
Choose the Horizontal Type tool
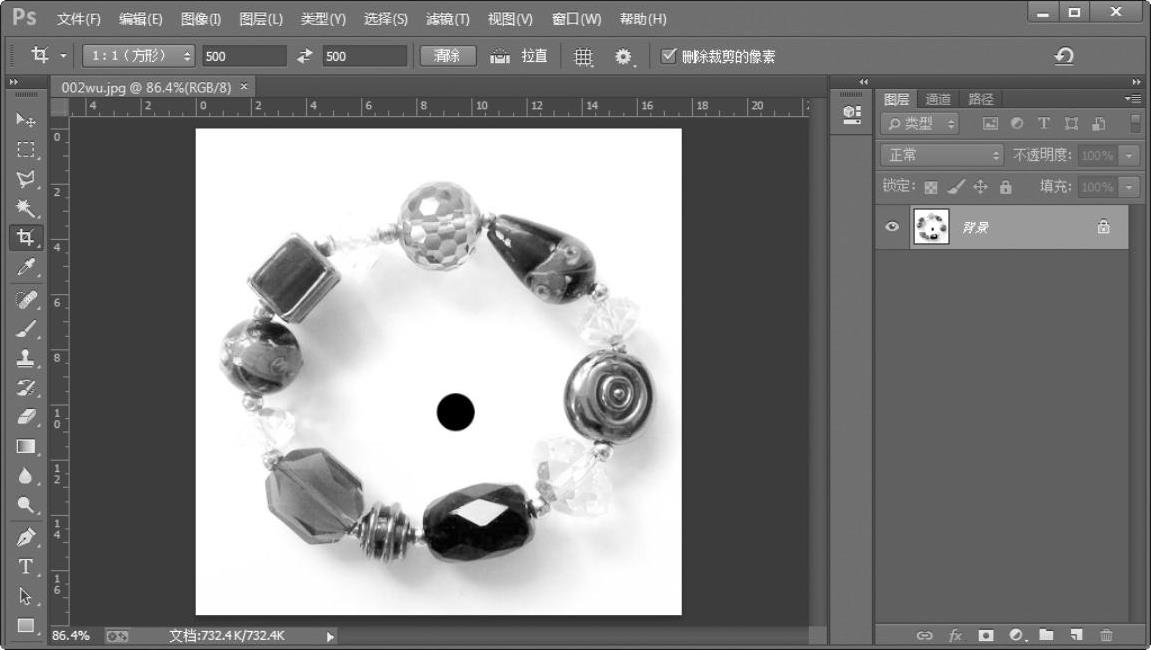click(x=25, y=566)
